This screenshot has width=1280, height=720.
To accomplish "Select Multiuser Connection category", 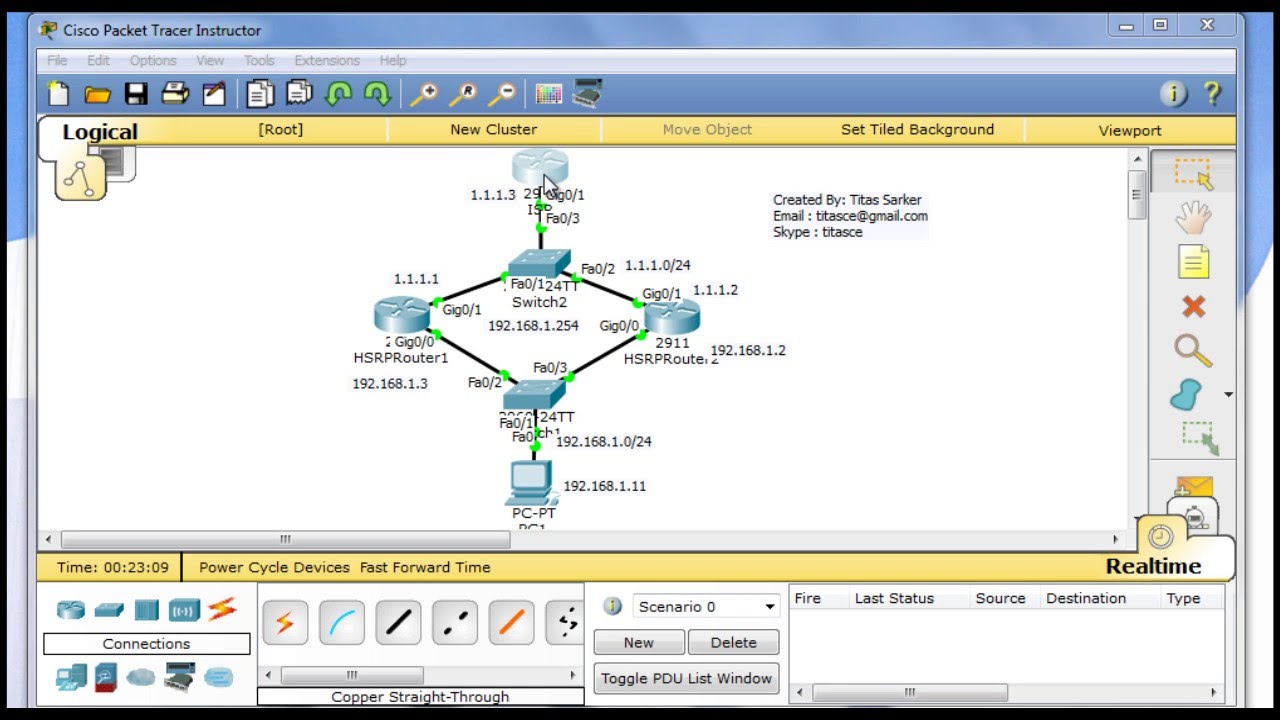I will (218, 677).
